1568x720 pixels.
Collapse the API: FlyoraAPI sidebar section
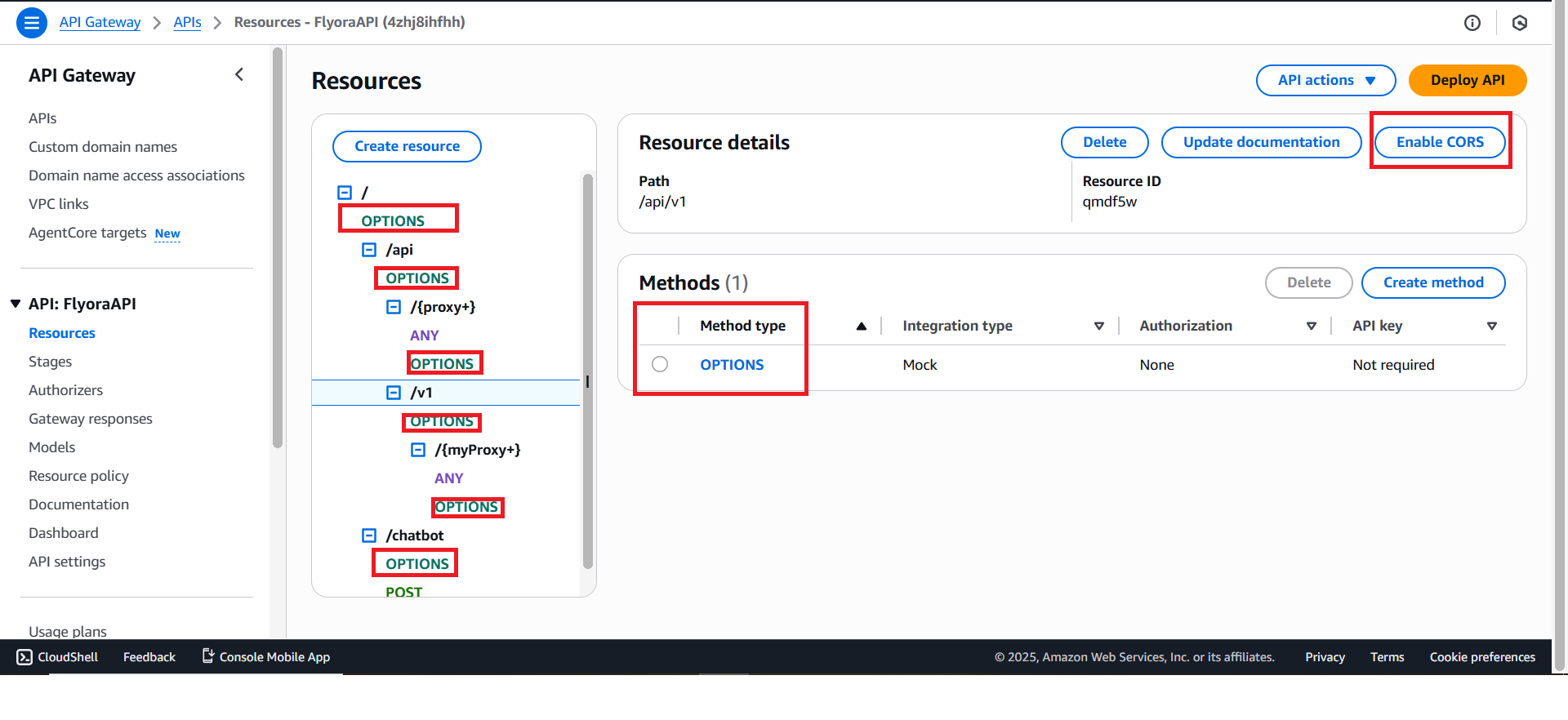click(x=16, y=304)
